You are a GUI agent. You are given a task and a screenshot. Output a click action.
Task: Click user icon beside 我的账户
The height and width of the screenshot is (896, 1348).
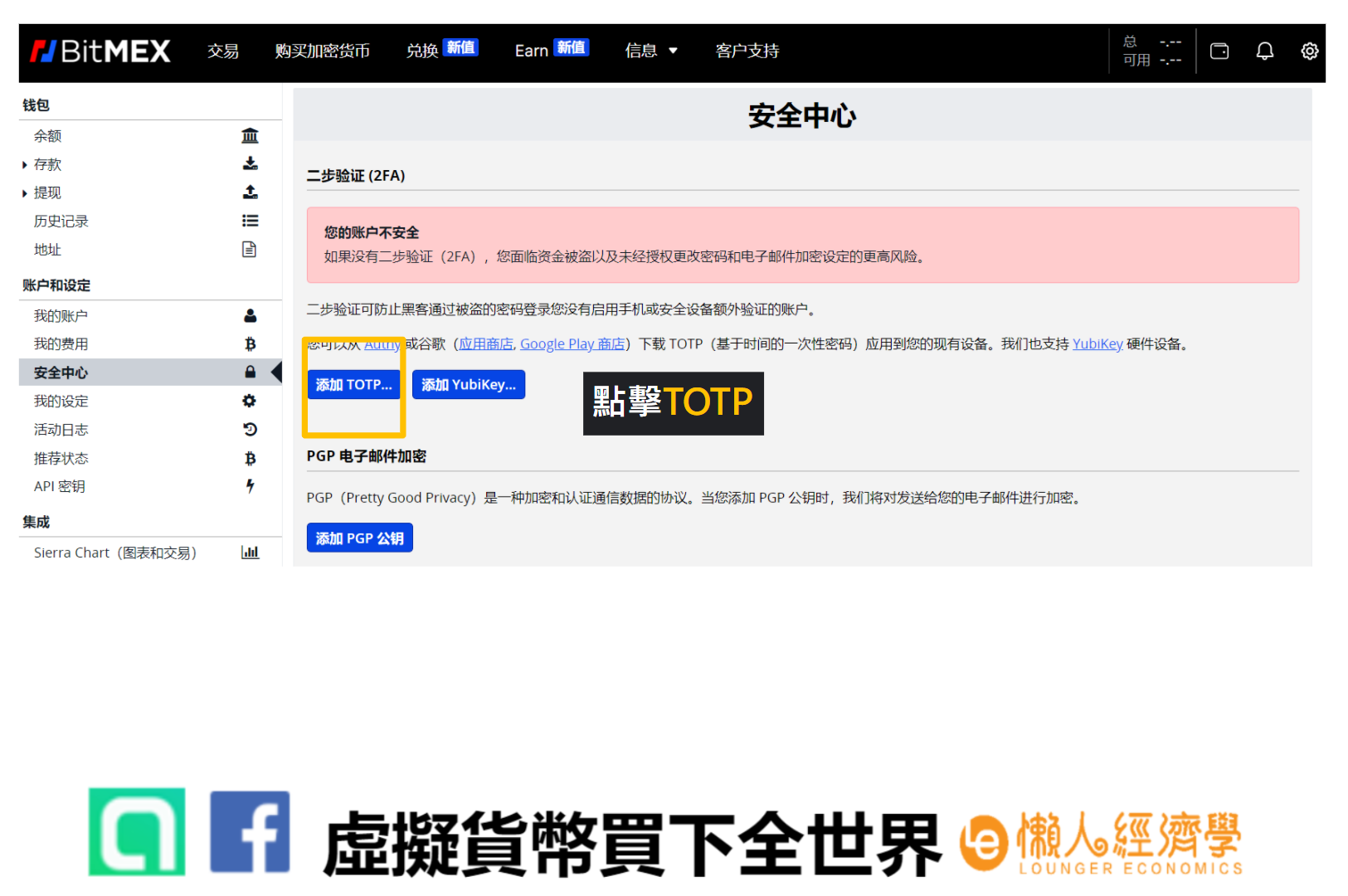pos(250,315)
